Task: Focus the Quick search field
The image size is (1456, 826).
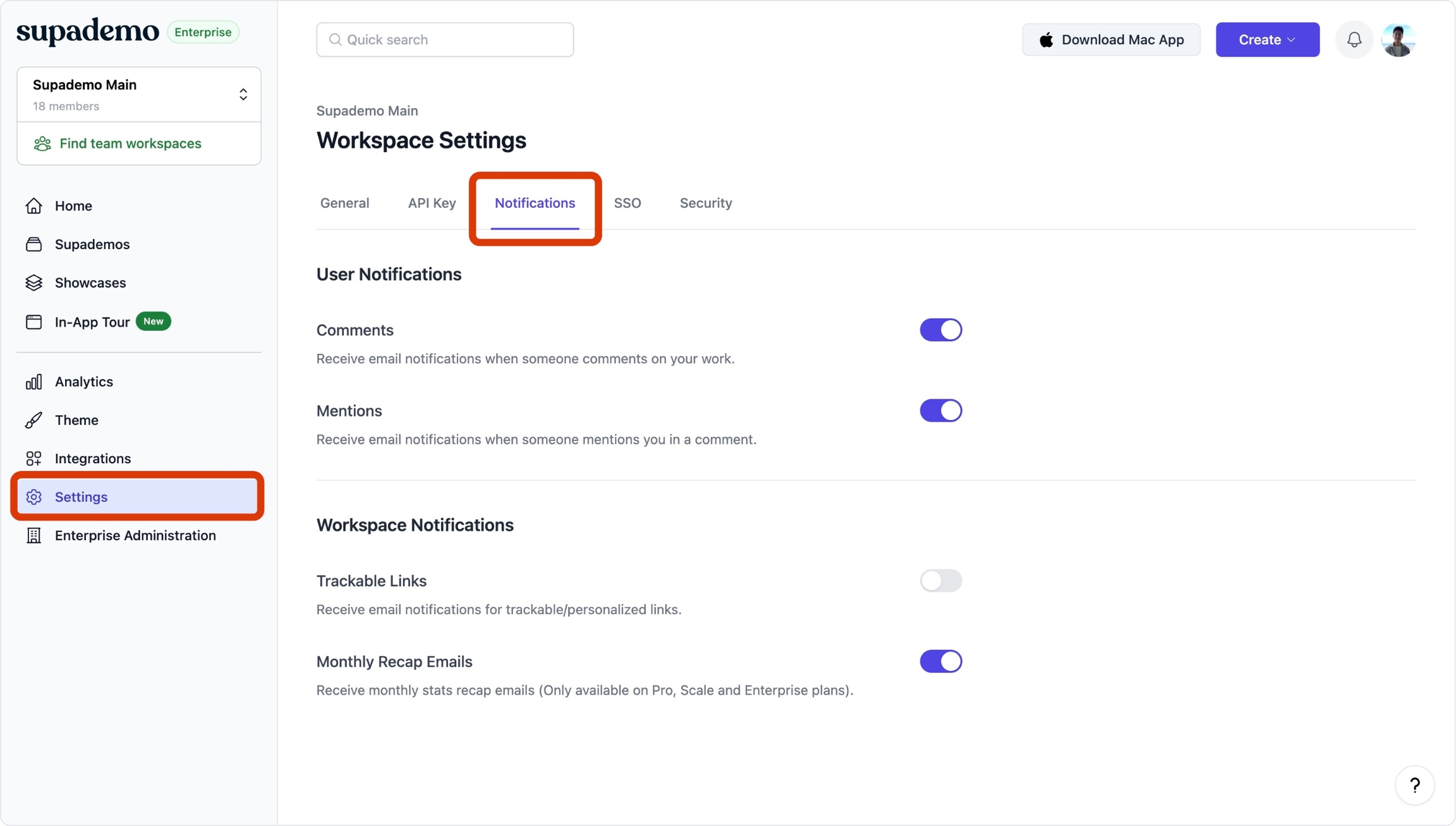Action: (x=445, y=40)
